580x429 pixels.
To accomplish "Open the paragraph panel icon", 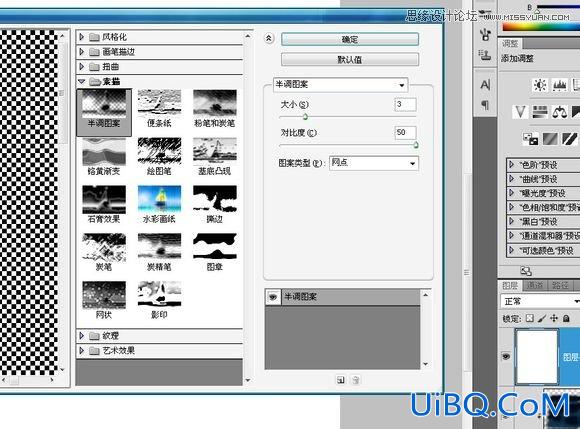I will coord(485,105).
